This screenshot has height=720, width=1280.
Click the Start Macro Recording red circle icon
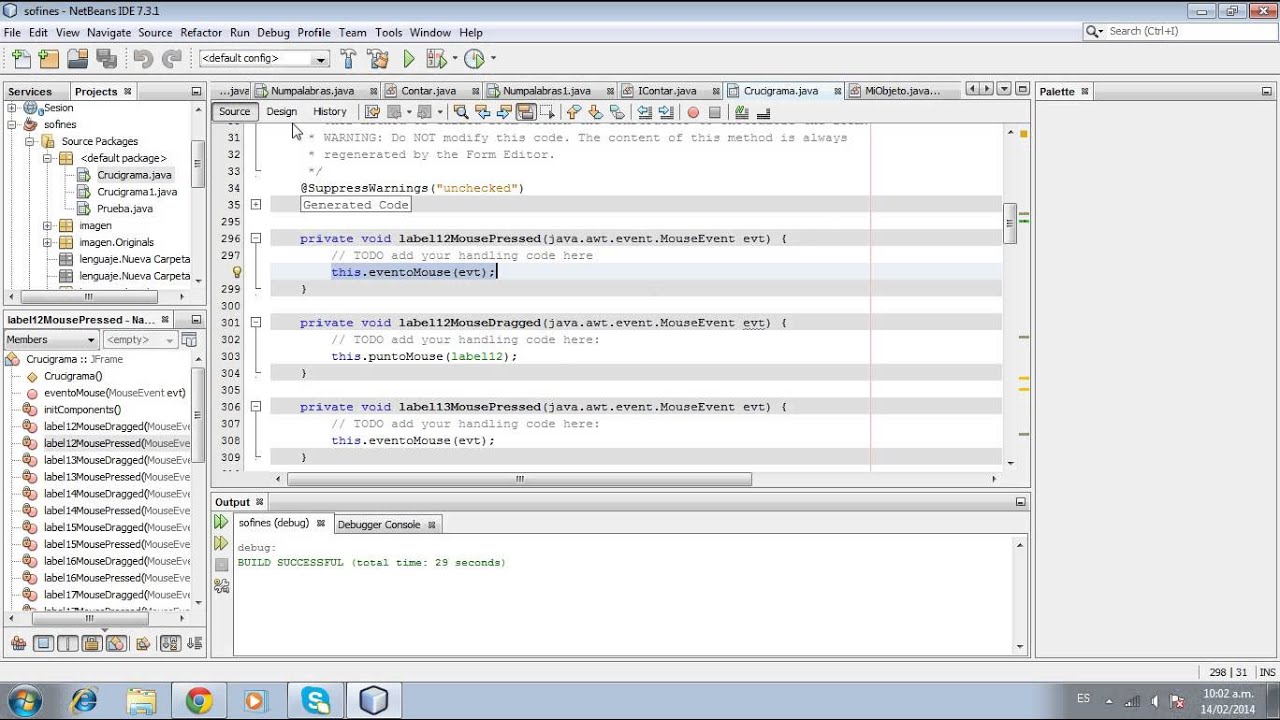point(692,112)
